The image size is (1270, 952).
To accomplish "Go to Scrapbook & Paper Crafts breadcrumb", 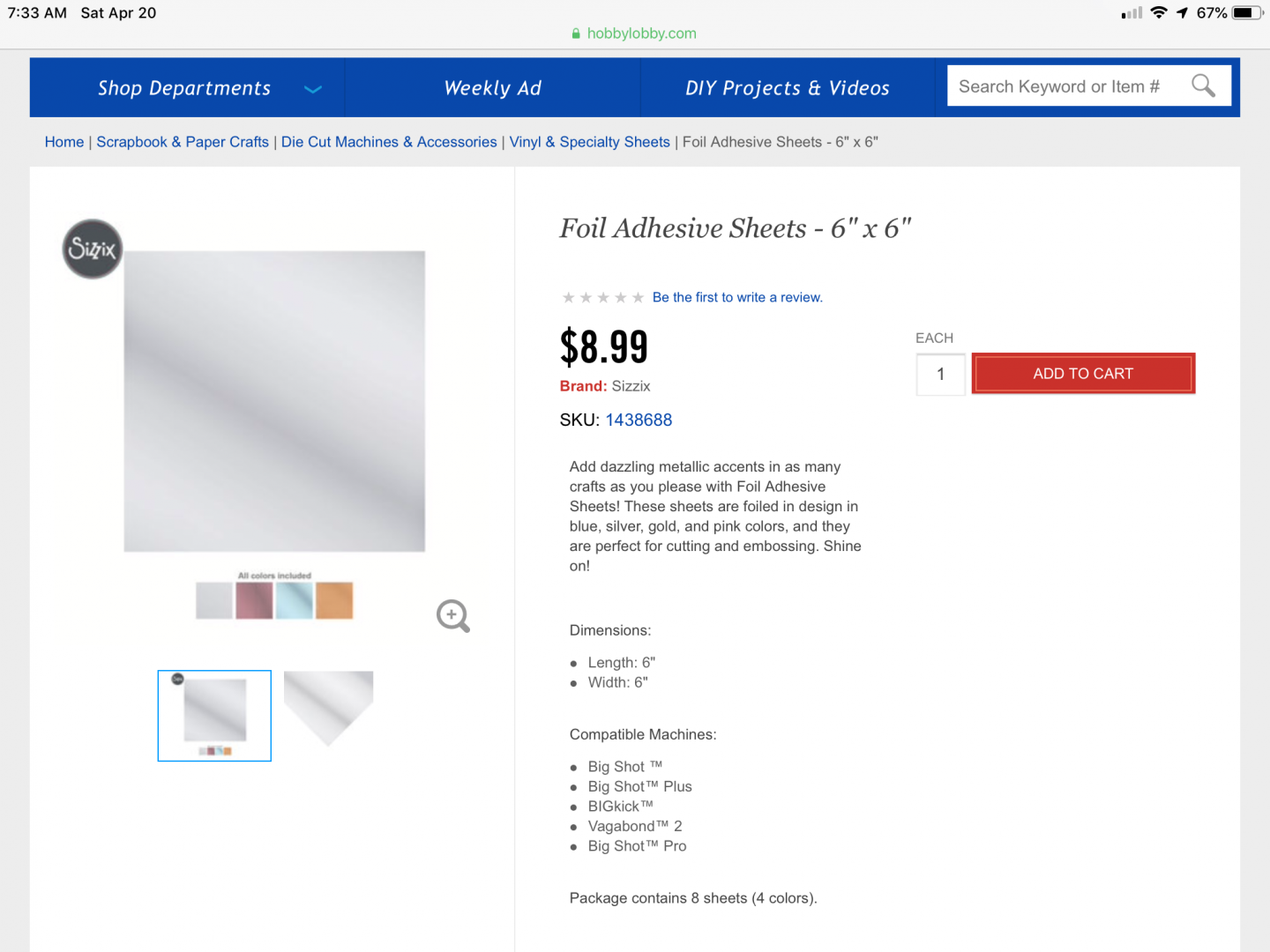I will [x=183, y=142].
